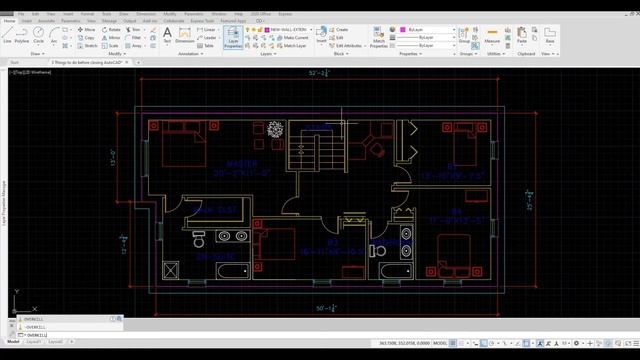Select the Arc tool
Image resolution: width=640 pixels, height=360 pixels.
click(x=54, y=35)
